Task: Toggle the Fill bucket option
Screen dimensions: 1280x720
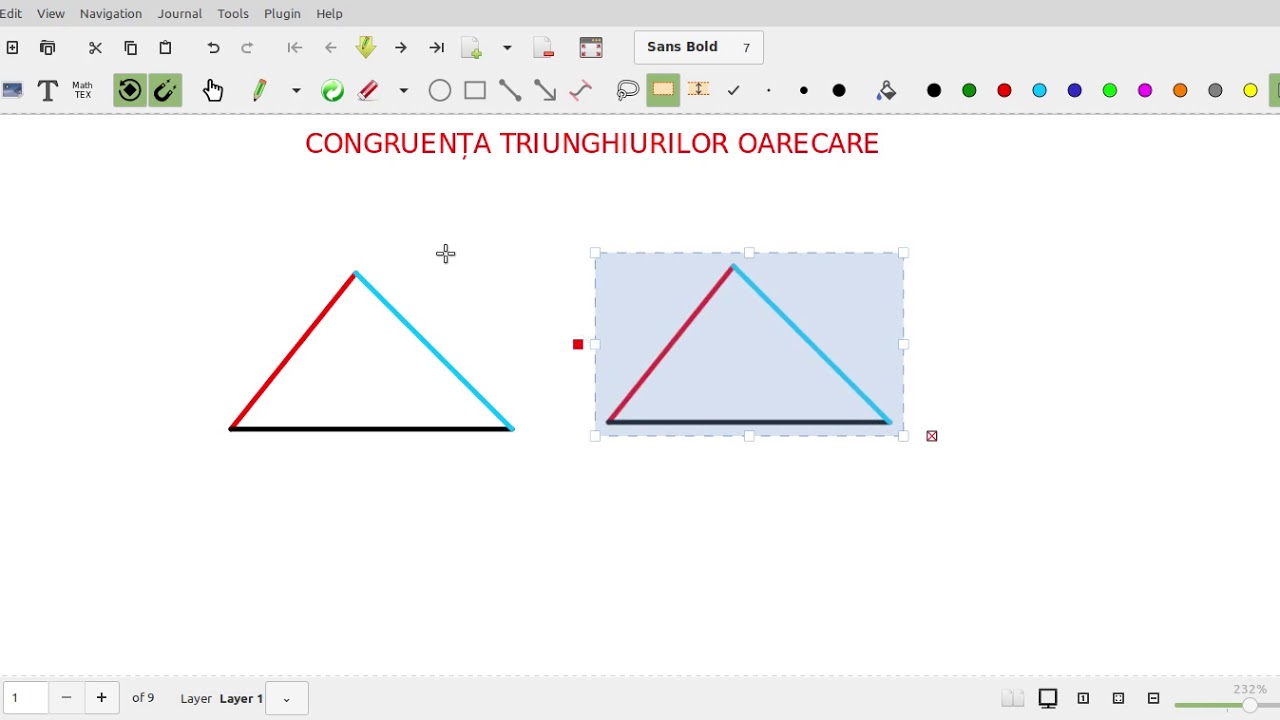Action: pyautogui.click(x=886, y=90)
